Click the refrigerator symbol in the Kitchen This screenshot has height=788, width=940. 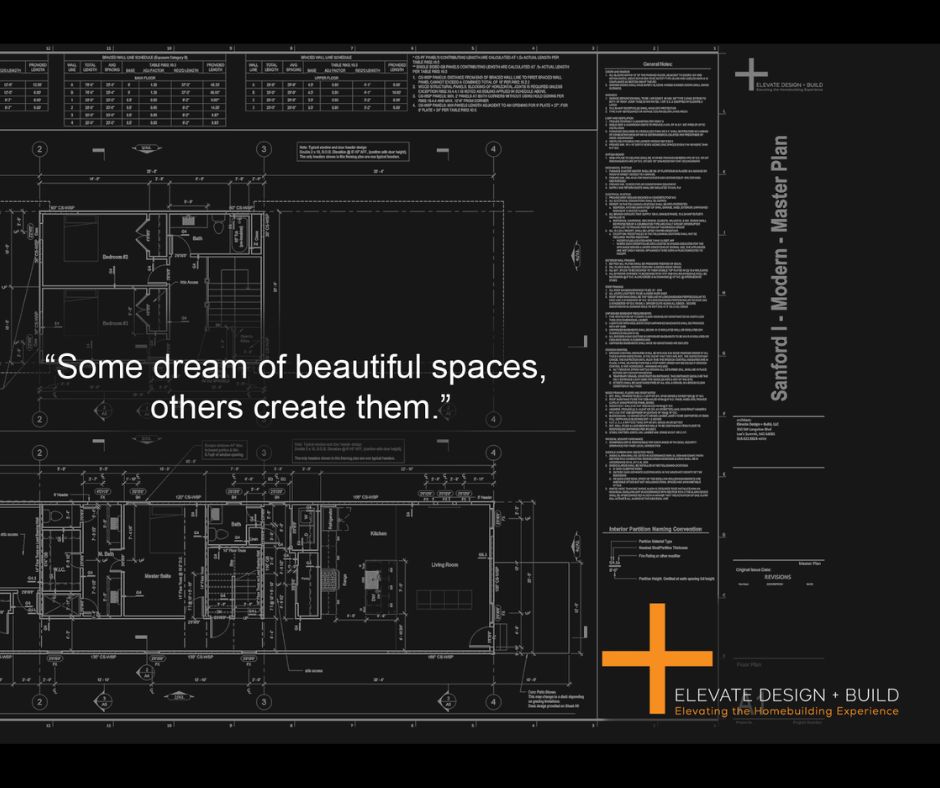pos(330,518)
